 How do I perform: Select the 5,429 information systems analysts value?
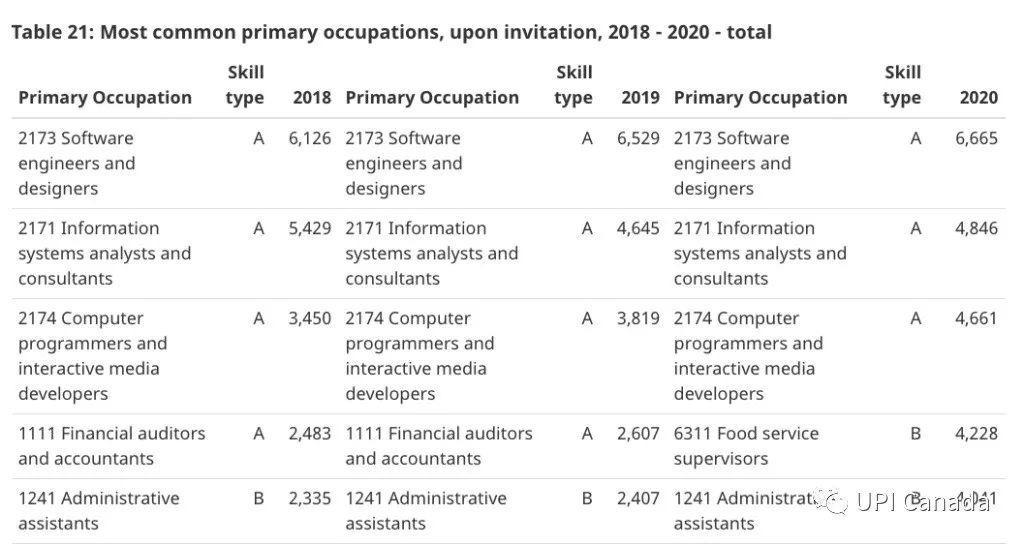click(x=310, y=228)
